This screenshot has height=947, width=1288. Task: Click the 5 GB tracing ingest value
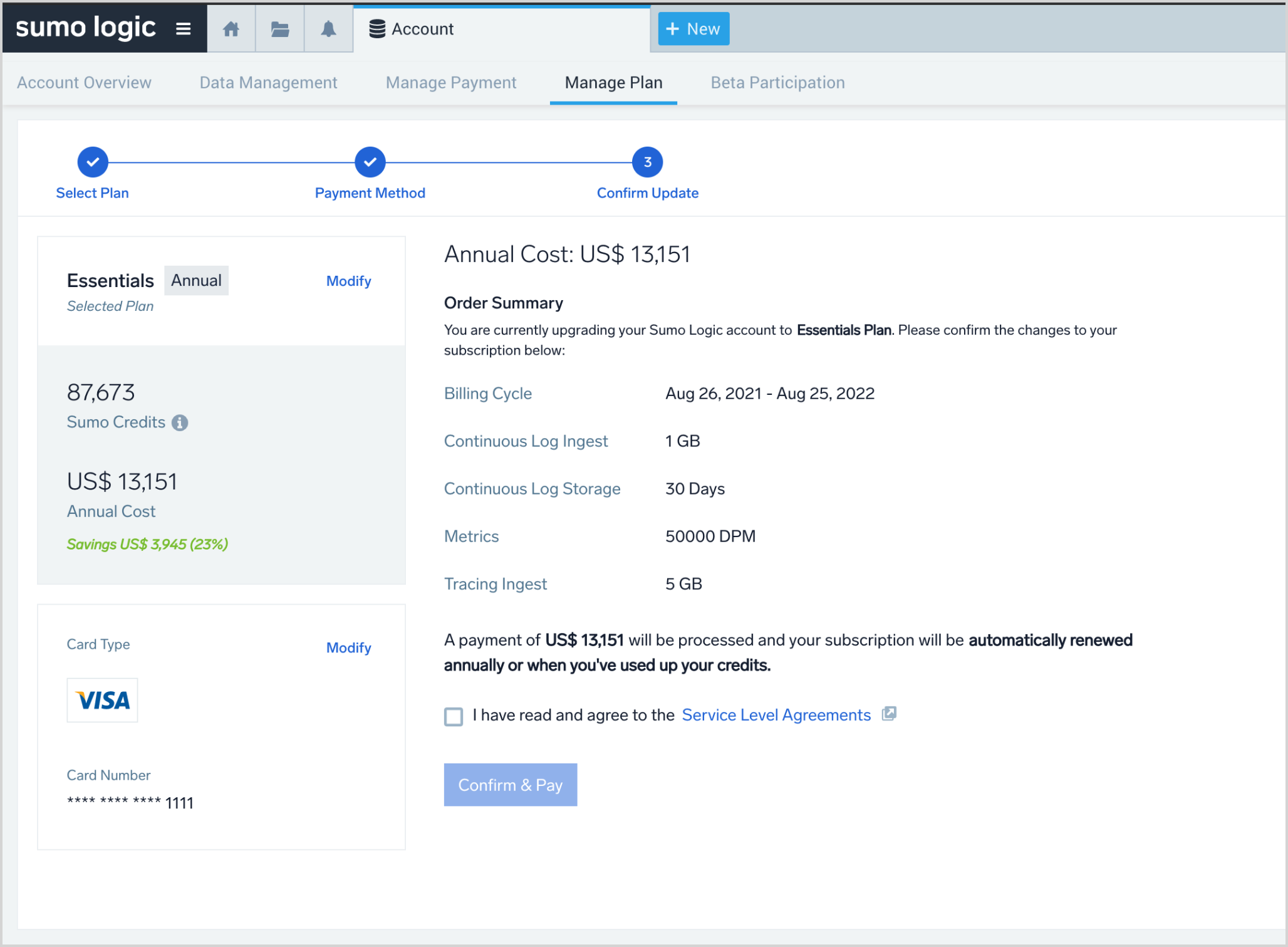click(683, 584)
